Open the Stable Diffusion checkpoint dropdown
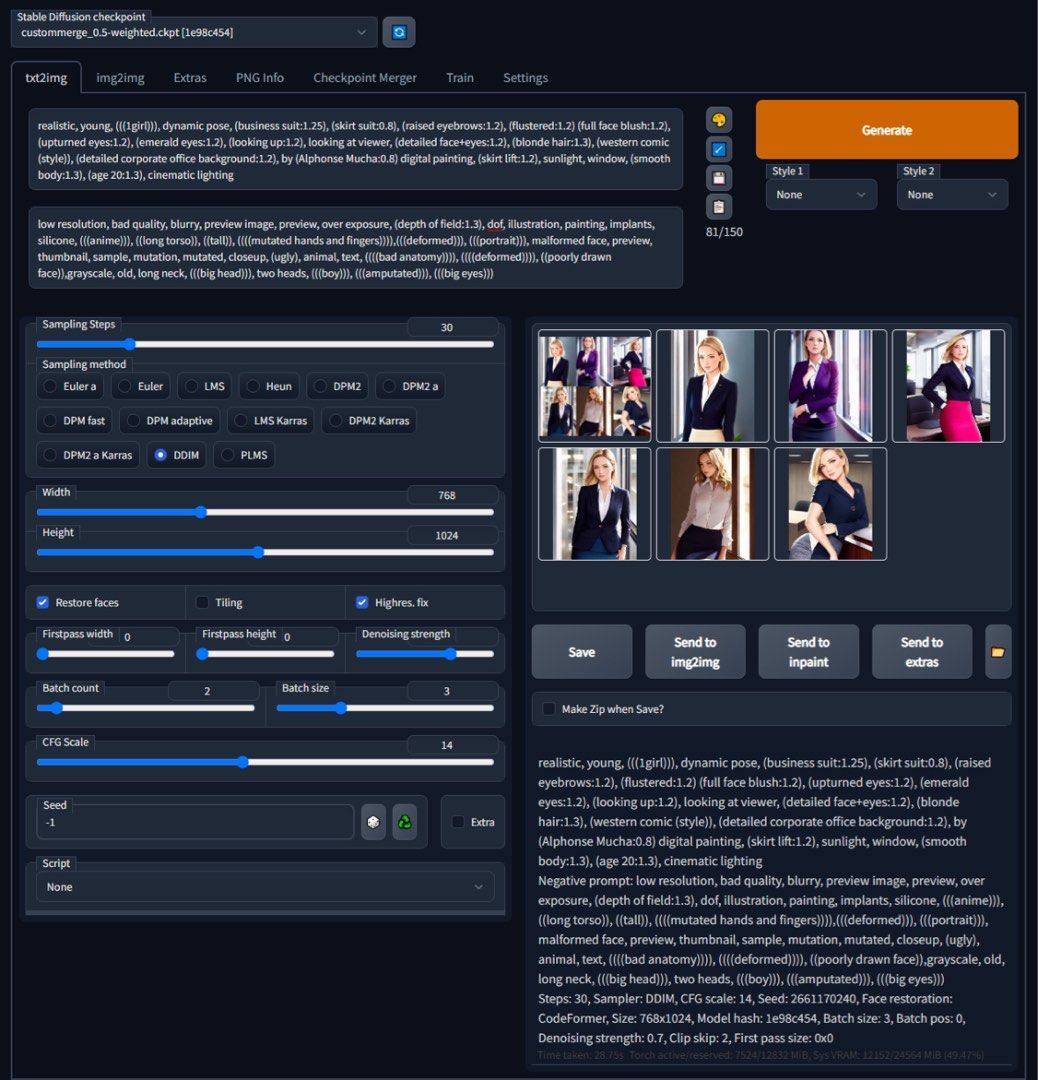Viewport: 1038px width, 1080px height. point(194,32)
